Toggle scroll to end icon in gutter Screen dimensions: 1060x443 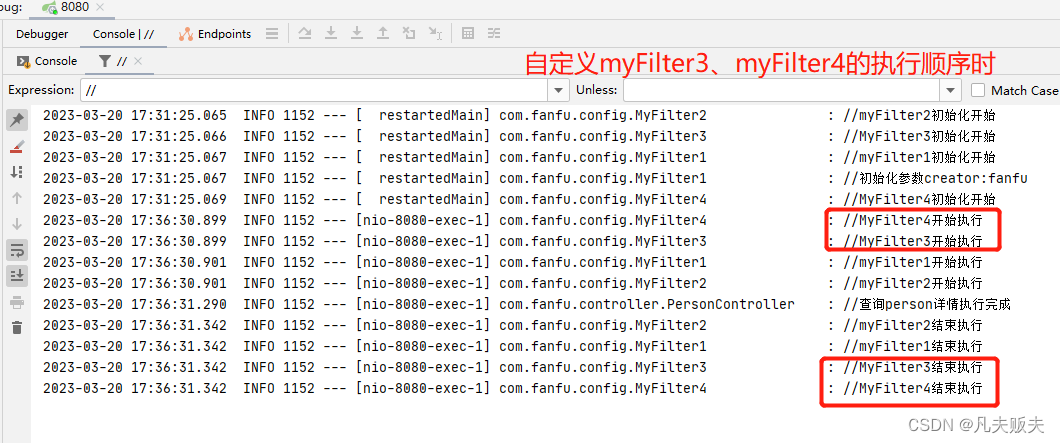tap(17, 275)
